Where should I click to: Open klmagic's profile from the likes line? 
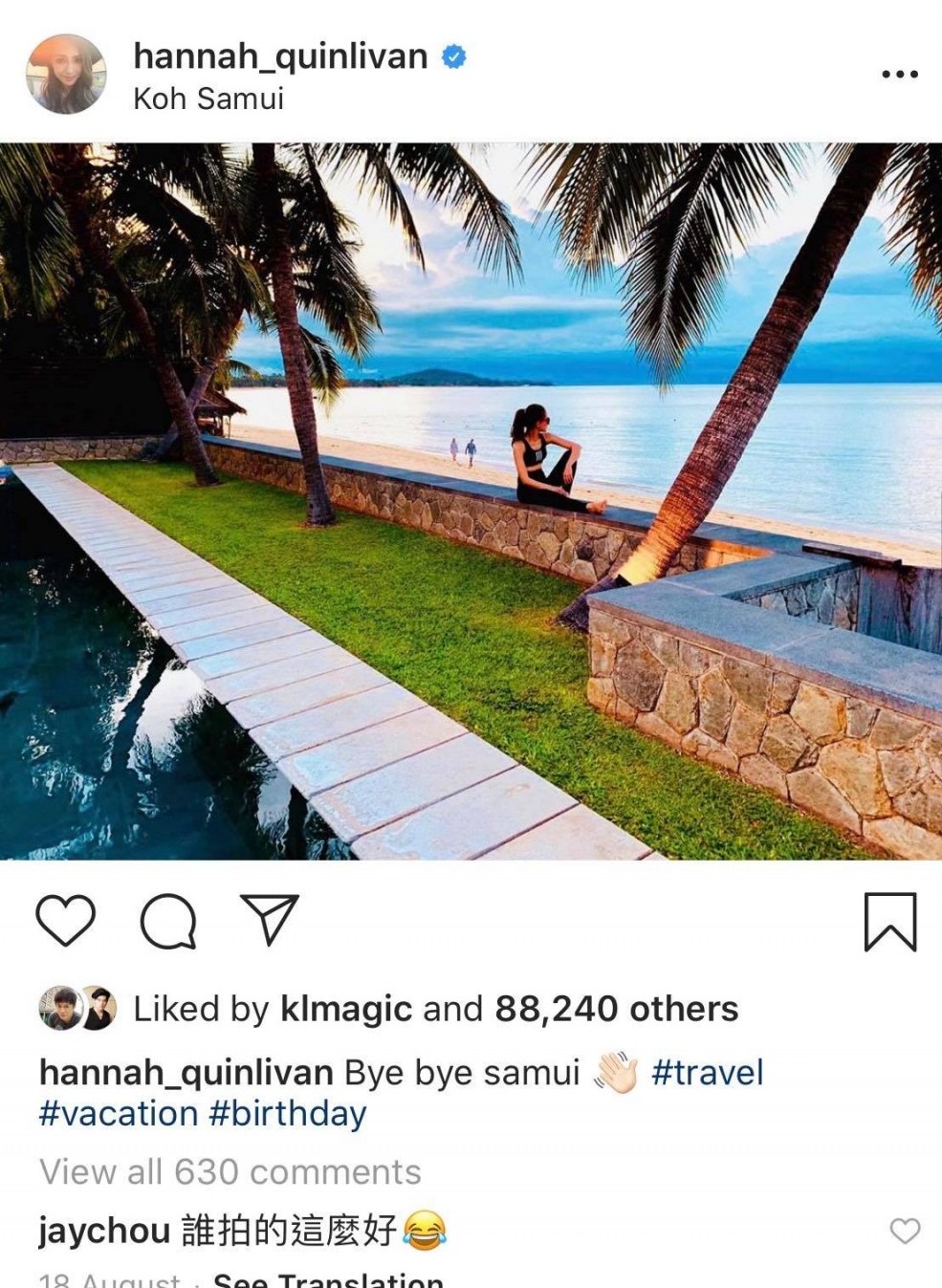point(346,1009)
